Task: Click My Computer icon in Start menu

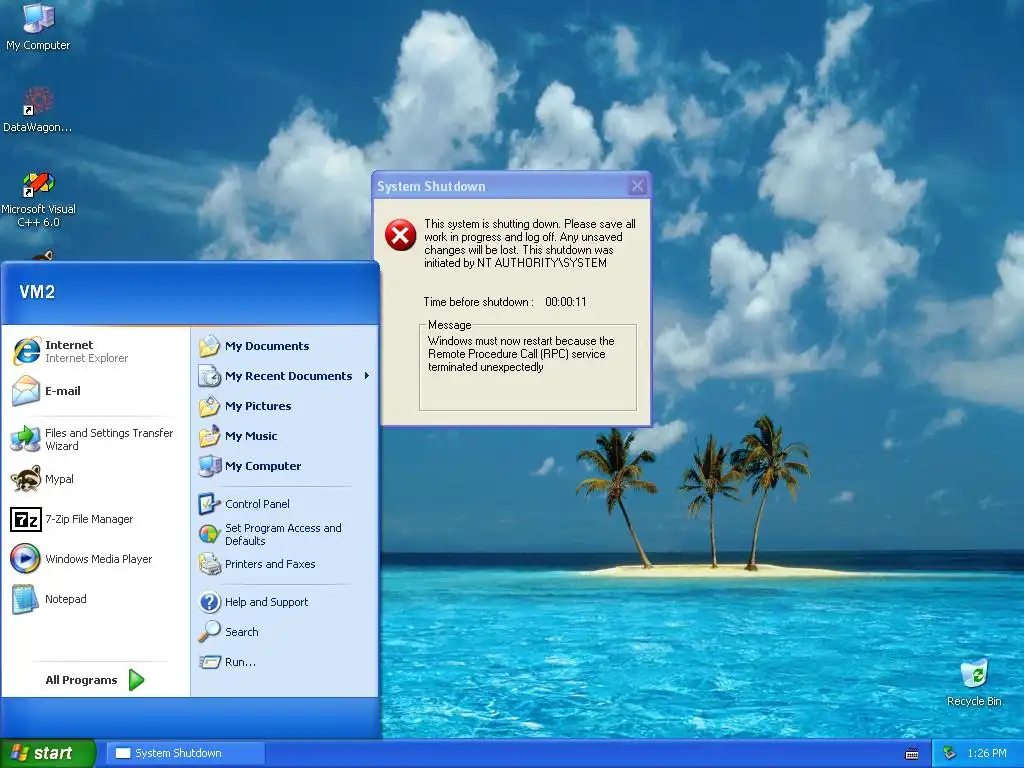Action: click(x=210, y=466)
